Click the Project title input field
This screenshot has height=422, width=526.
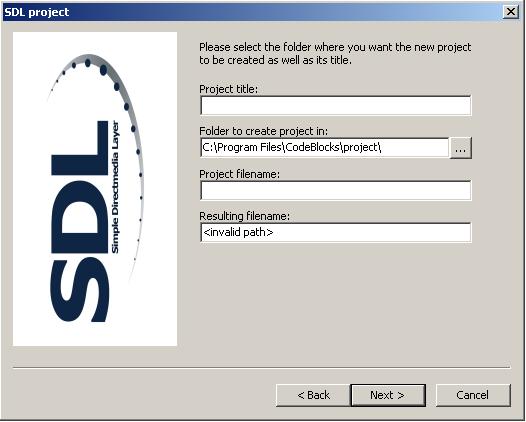coord(335,105)
